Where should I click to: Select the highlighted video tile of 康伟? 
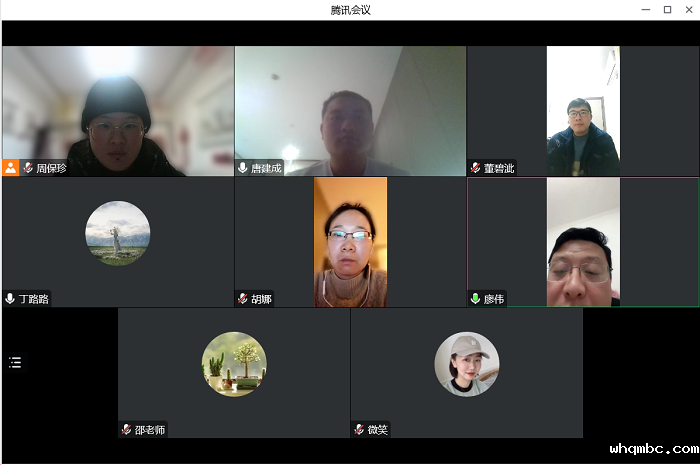tap(583, 240)
